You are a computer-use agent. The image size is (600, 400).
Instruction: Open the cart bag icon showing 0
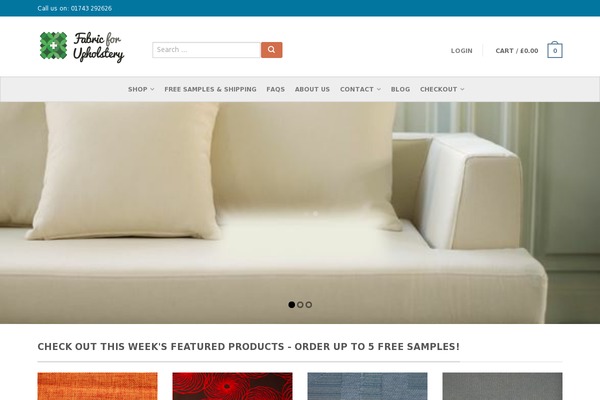coord(555,50)
